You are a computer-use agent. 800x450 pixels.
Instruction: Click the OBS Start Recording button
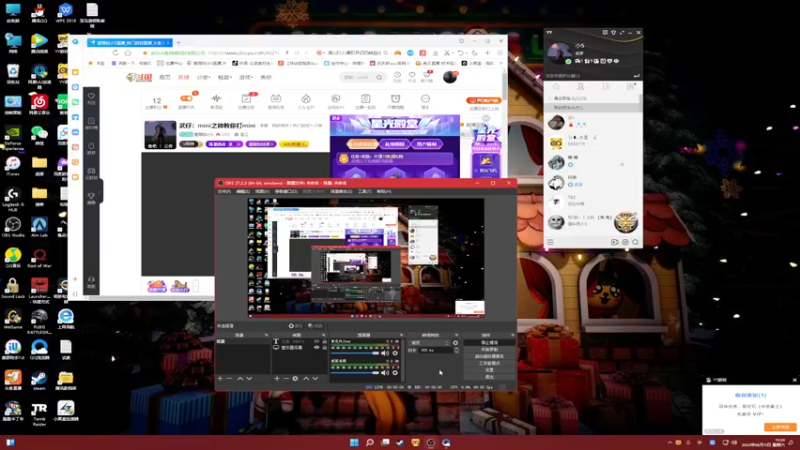pyautogui.click(x=489, y=349)
